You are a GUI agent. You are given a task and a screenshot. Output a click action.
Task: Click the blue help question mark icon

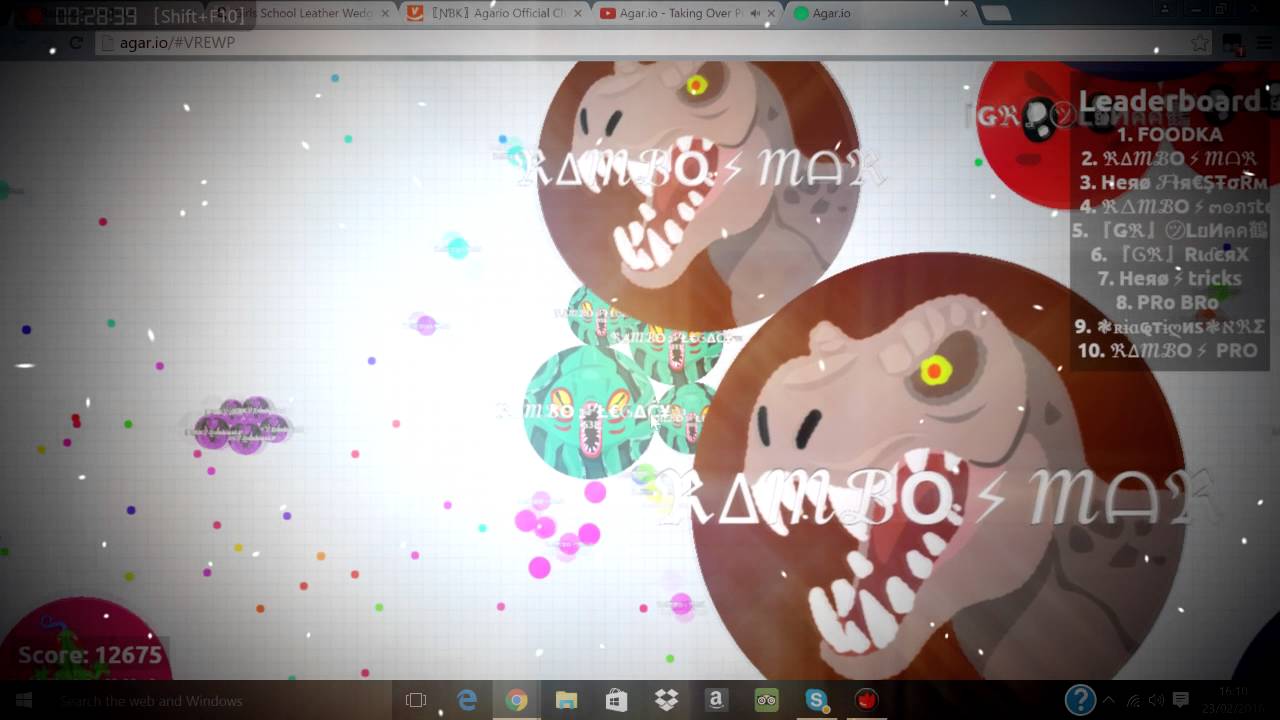pos(1080,699)
